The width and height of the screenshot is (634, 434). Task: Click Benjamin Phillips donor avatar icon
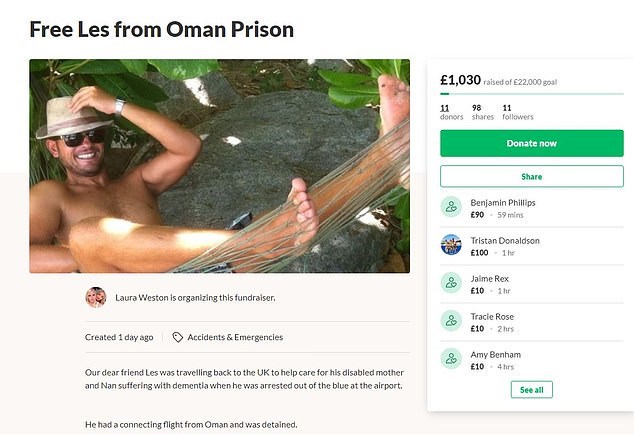tap(451, 207)
